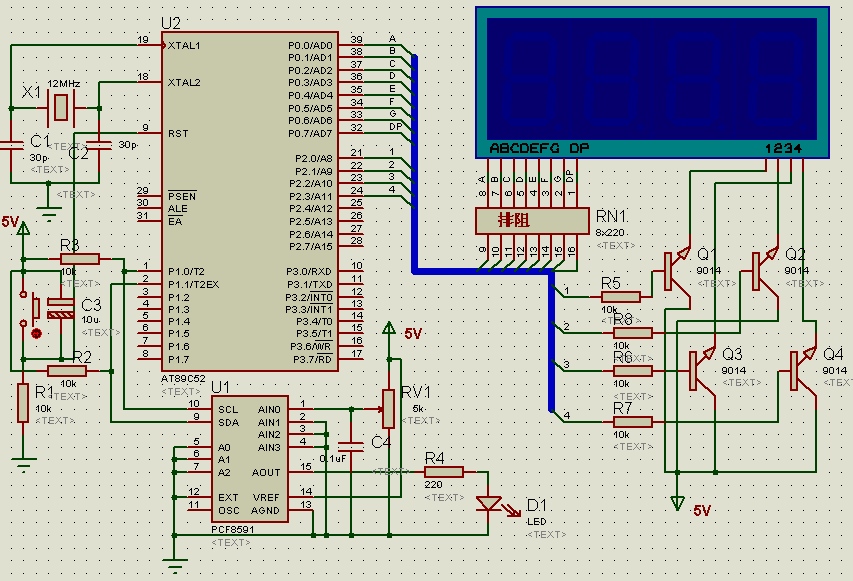Click the R1 10k vertical resistor
The width and height of the screenshot is (853, 581).
click(22, 402)
